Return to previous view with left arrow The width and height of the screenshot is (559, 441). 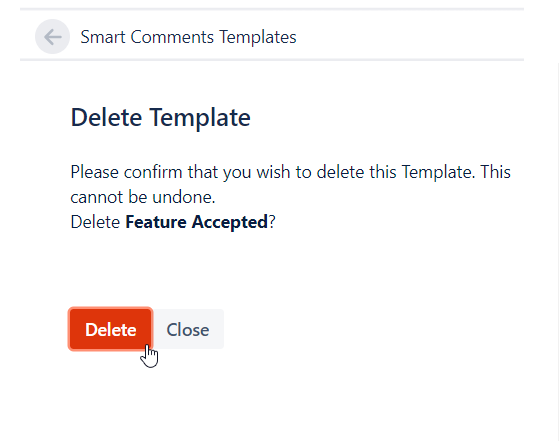click(52, 37)
